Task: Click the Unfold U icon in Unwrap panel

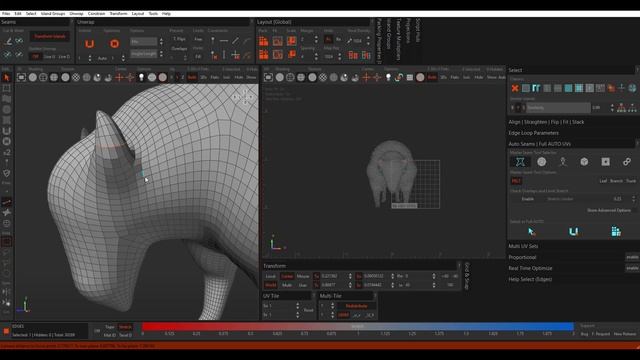Action: coord(89,44)
